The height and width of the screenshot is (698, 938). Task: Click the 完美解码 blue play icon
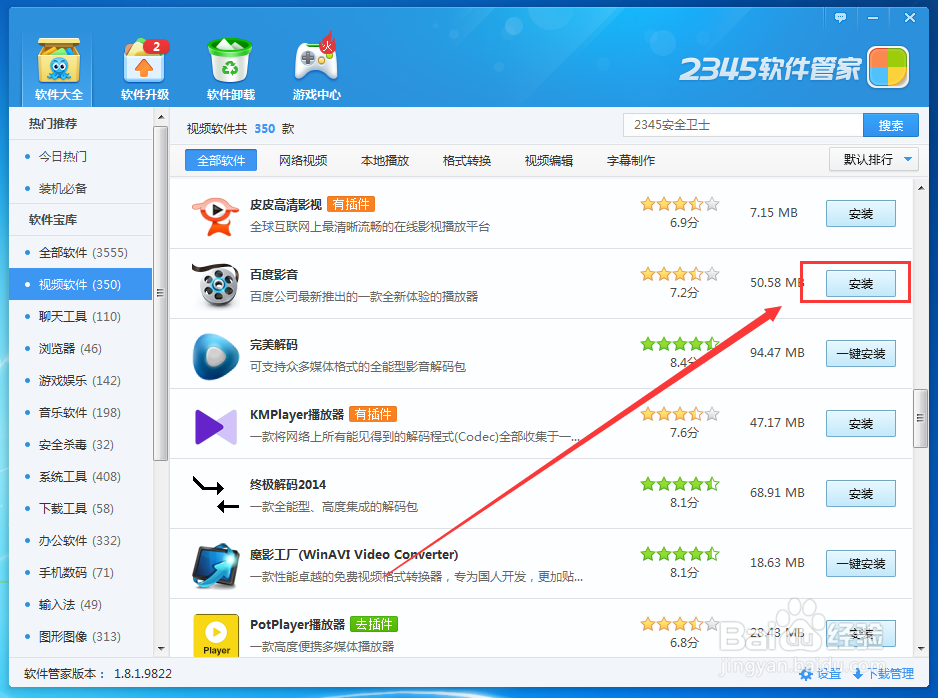tap(215, 356)
